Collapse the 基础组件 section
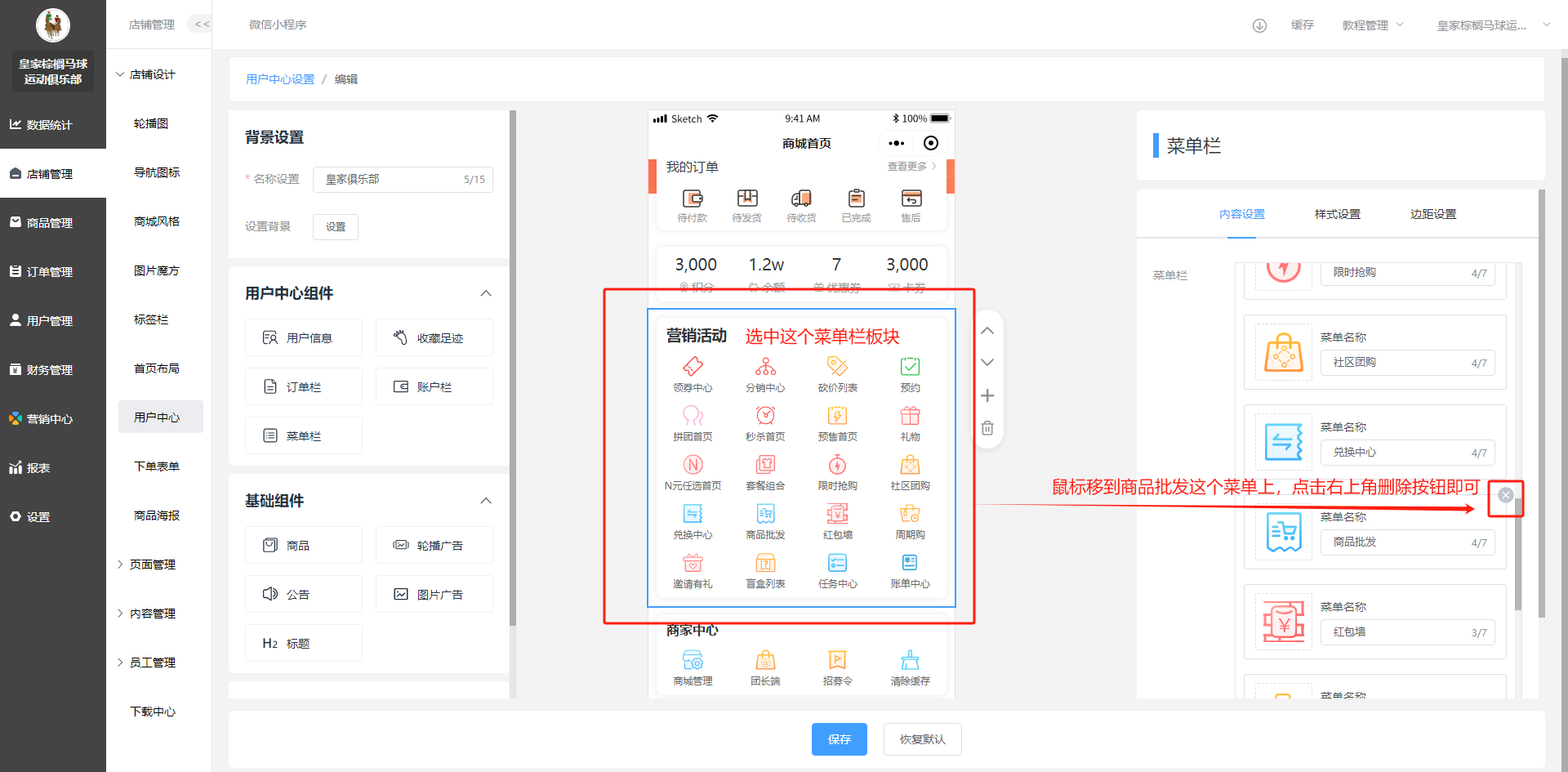This screenshot has width=1568, height=772. (486, 501)
